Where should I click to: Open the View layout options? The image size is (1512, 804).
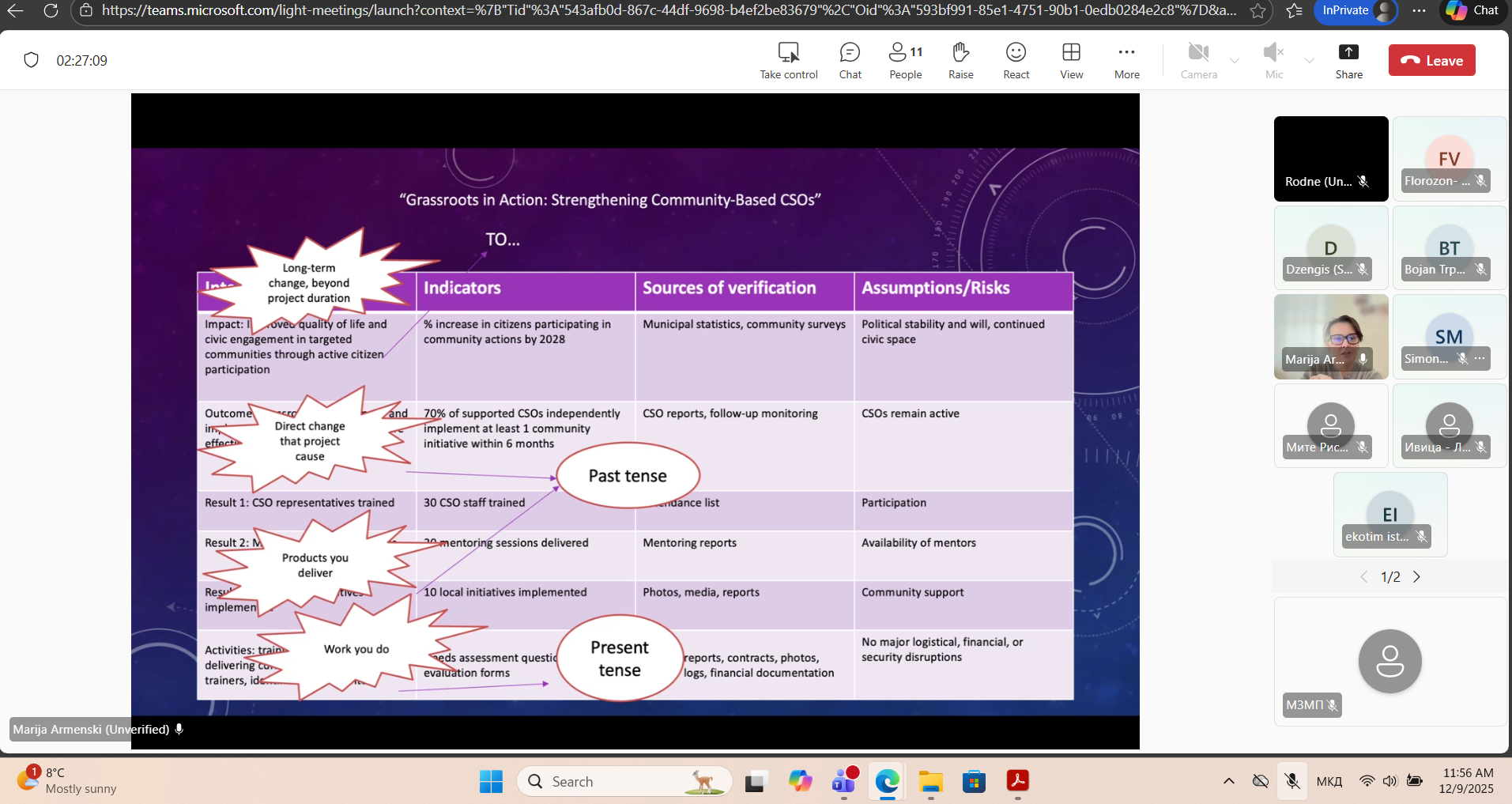1071,61
